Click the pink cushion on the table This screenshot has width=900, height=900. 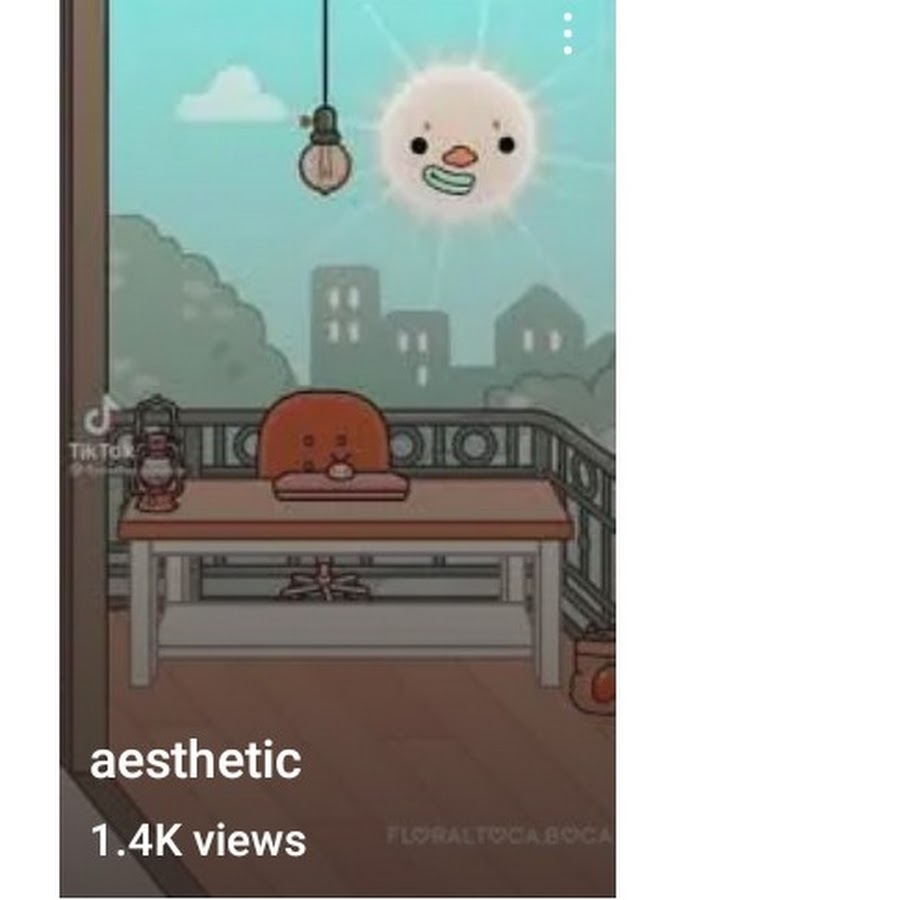pyautogui.click(x=341, y=486)
